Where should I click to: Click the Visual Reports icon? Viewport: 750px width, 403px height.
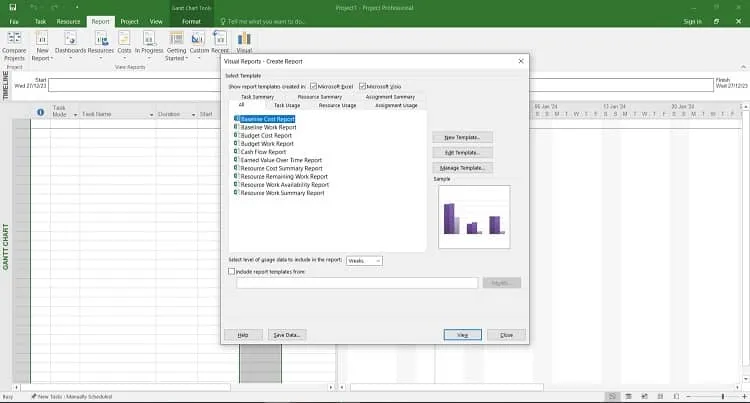click(x=244, y=39)
